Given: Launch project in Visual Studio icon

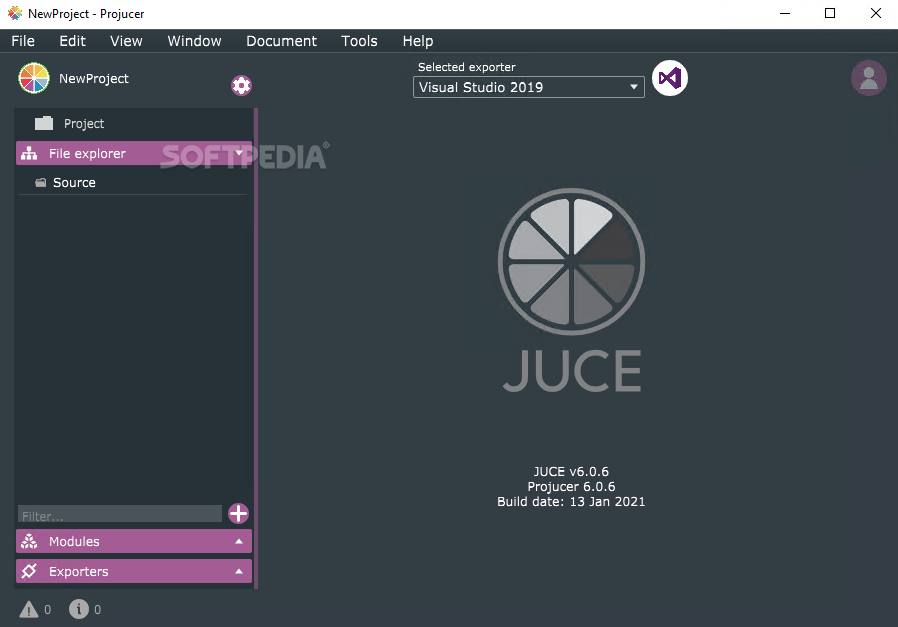Looking at the screenshot, I should click(669, 78).
